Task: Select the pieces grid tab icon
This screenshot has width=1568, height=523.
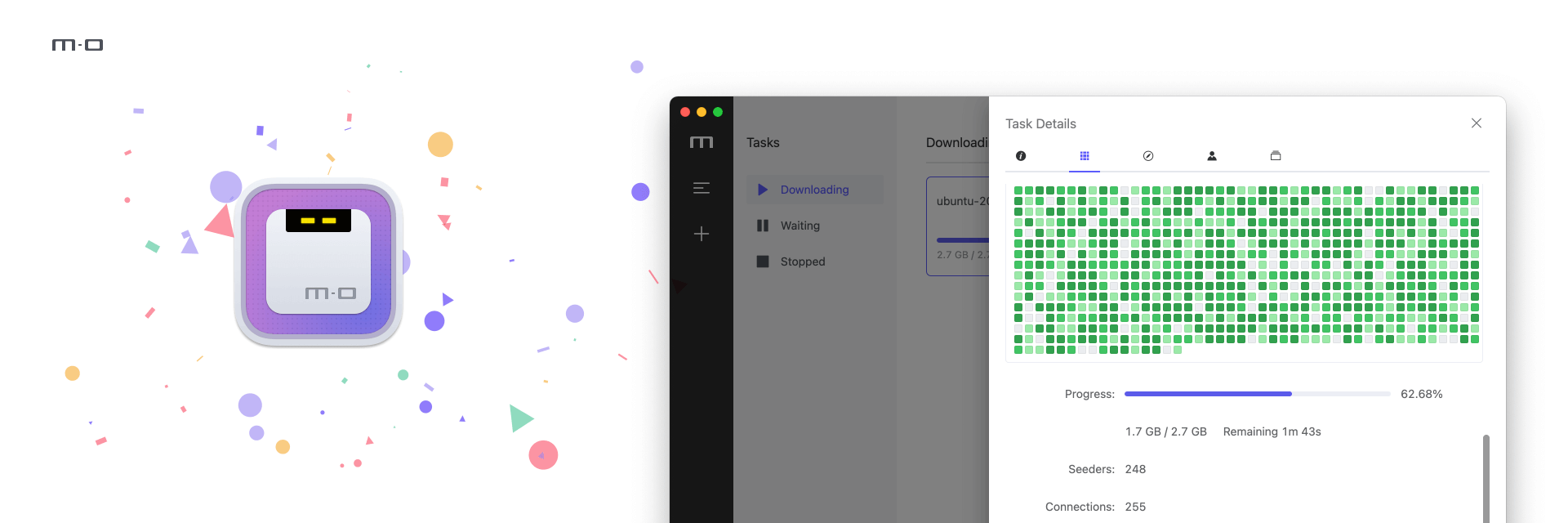Action: (1085, 156)
